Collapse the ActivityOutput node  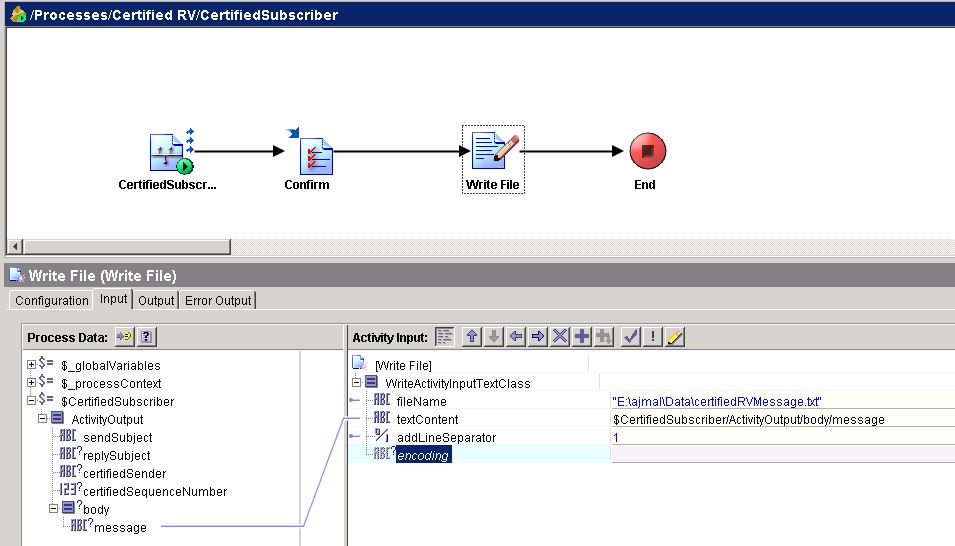pos(42,419)
